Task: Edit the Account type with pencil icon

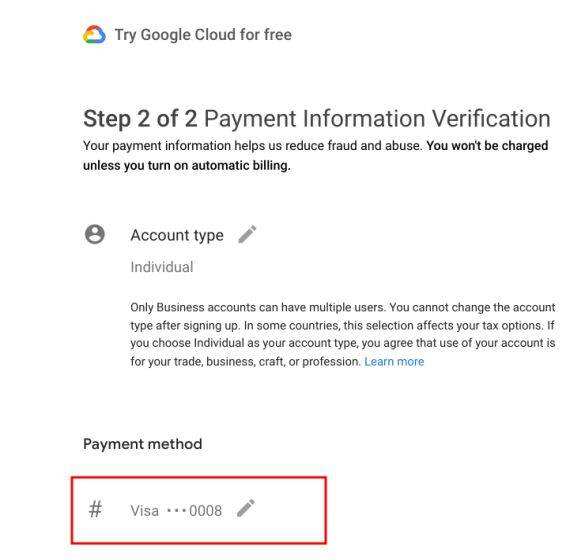Action: coord(247,234)
